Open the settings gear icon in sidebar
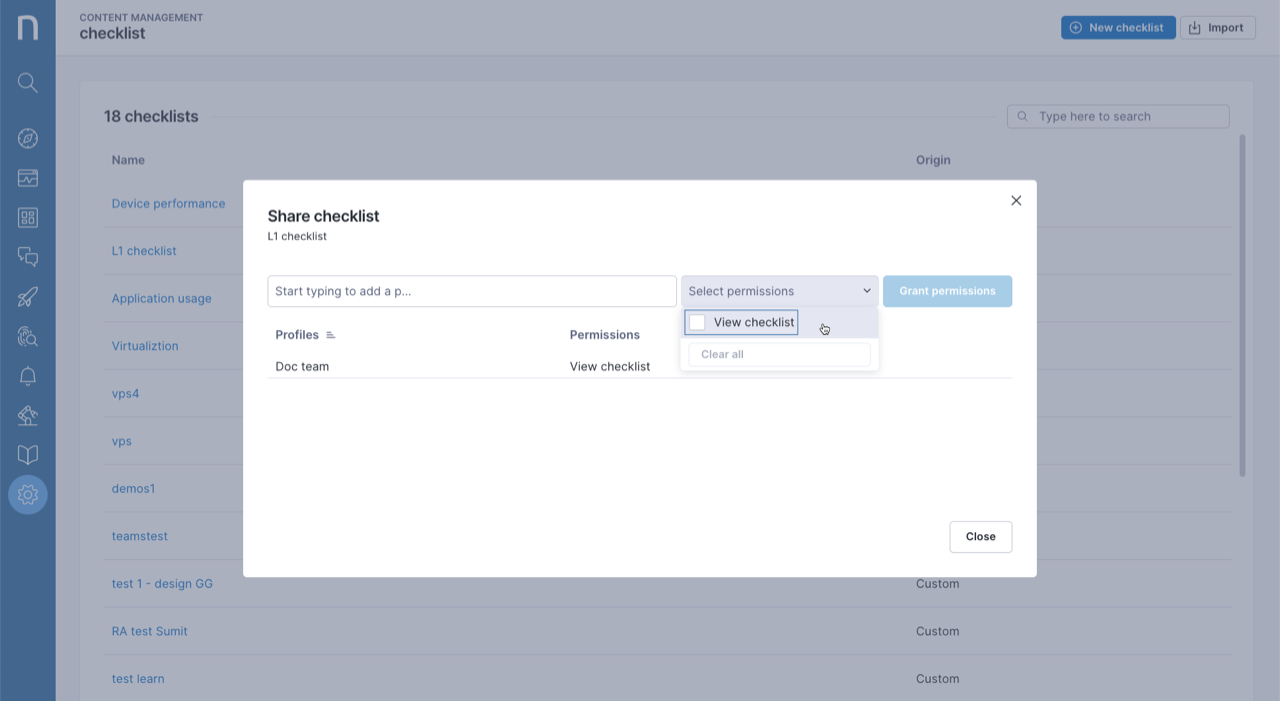 pos(28,494)
